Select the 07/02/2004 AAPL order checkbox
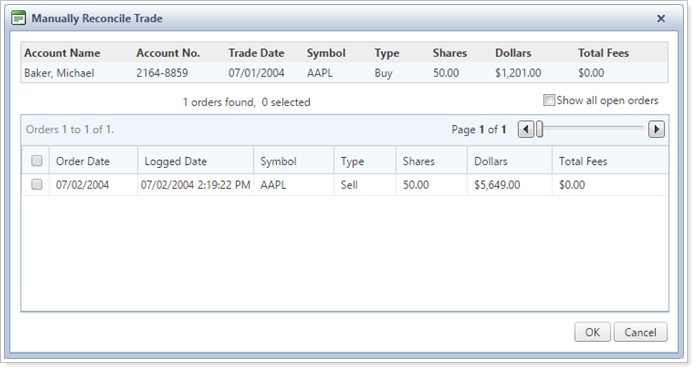697x372 pixels. pos(37,184)
